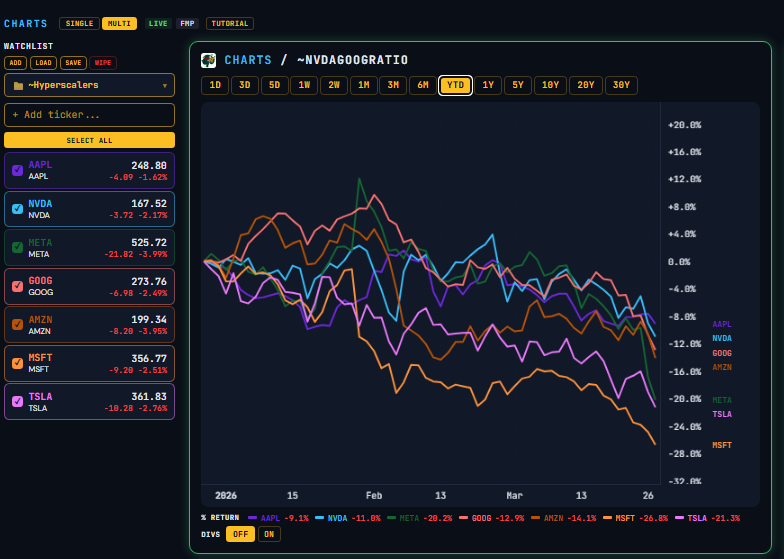Open the ~Hyperscalers watchlist dropdown
Screen dimensions: 784x559
pos(90,85)
